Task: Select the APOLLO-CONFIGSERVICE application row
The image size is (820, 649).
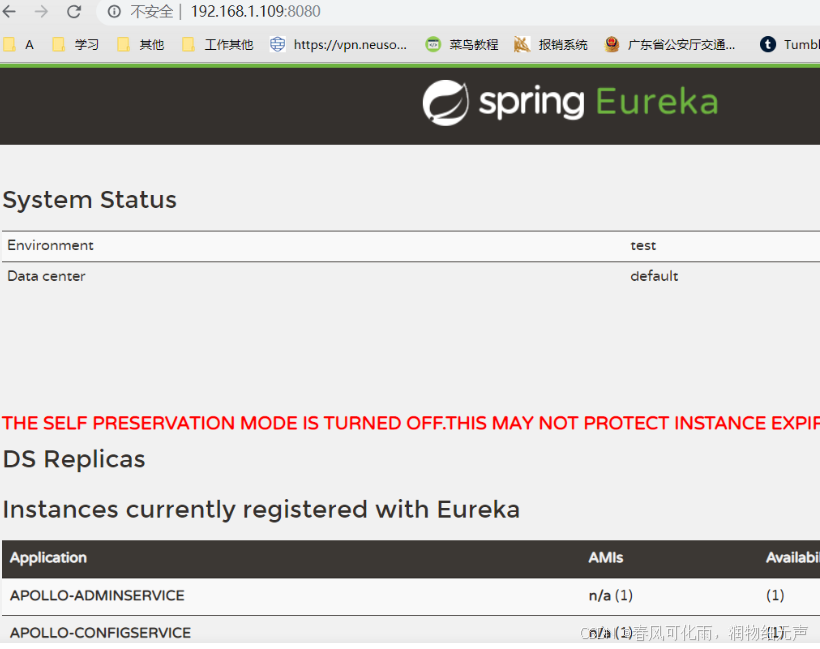Action: (411, 632)
